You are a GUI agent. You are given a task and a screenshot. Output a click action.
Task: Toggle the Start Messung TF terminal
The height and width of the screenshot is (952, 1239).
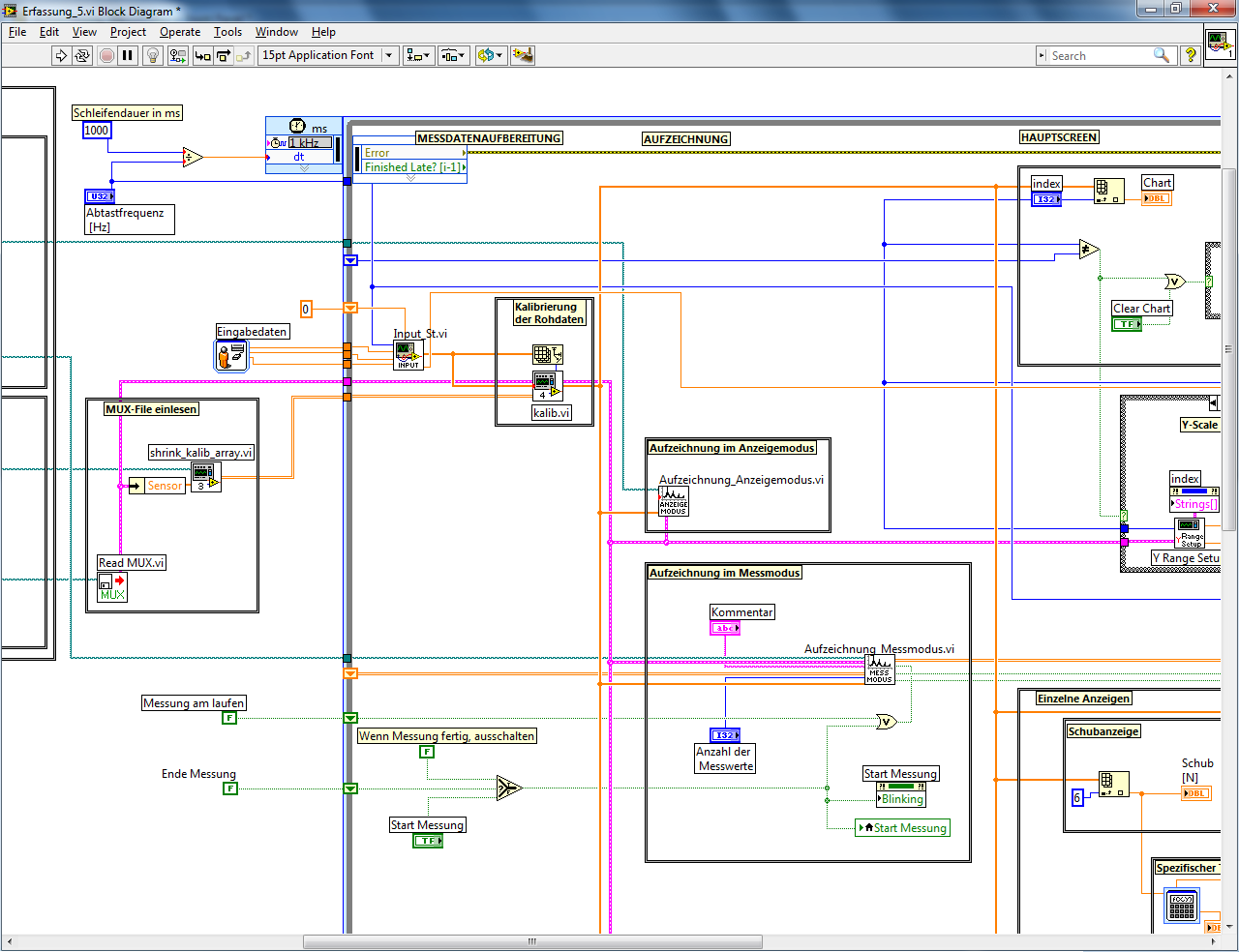[428, 841]
